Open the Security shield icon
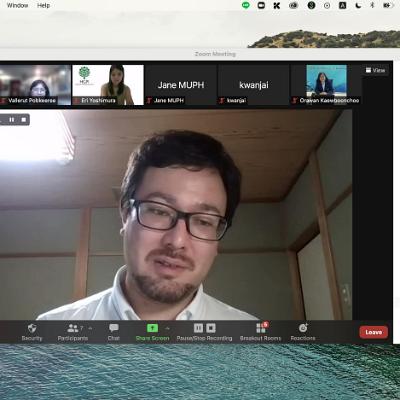This screenshot has height=400, width=400. (x=32, y=328)
